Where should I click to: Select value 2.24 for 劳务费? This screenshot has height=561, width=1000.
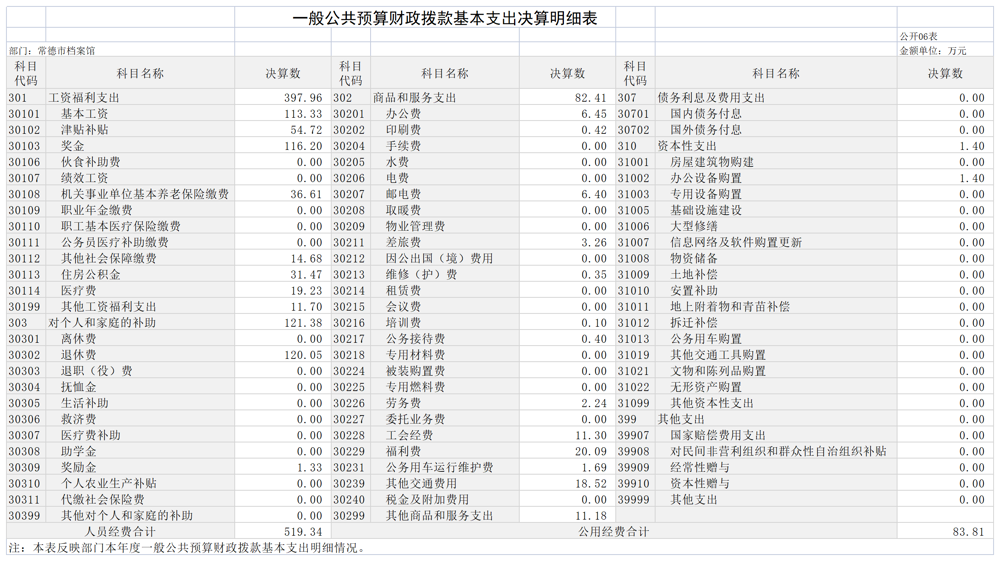[x=594, y=403]
